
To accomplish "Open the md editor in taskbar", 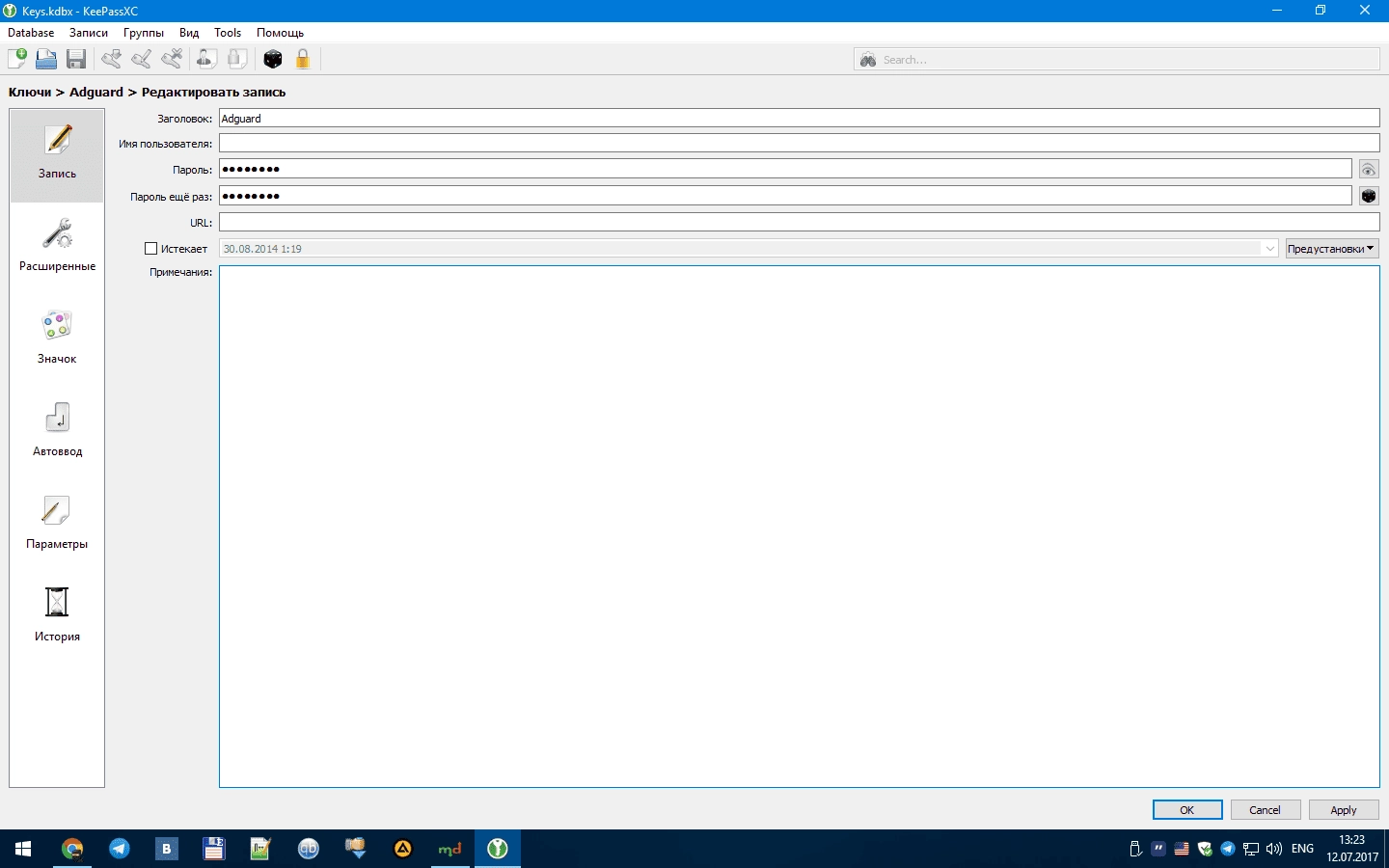I will coord(449,849).
